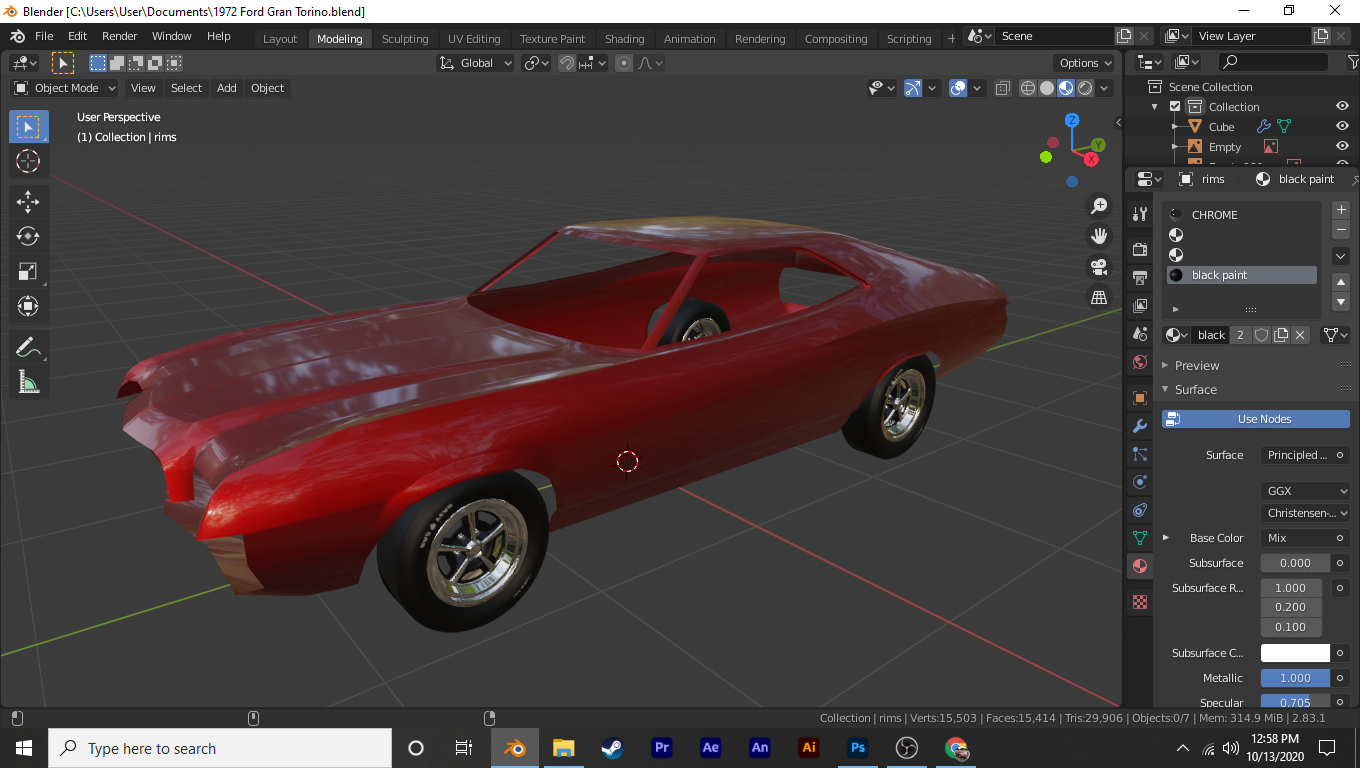Switch perspective/orthographic with the grid icon
This screenshot has height=768, width=1360.
pos(1099,297)
